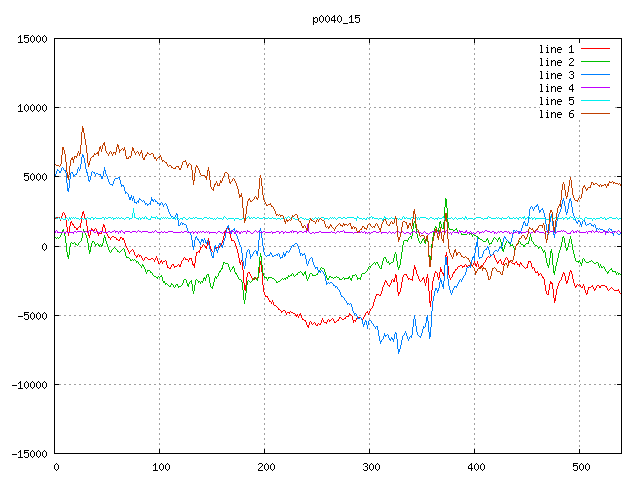Screen dimensions: 640x480
Task: Click the 300 label on the x-axis
Action: pyautogui.click(x=370, y=467)
